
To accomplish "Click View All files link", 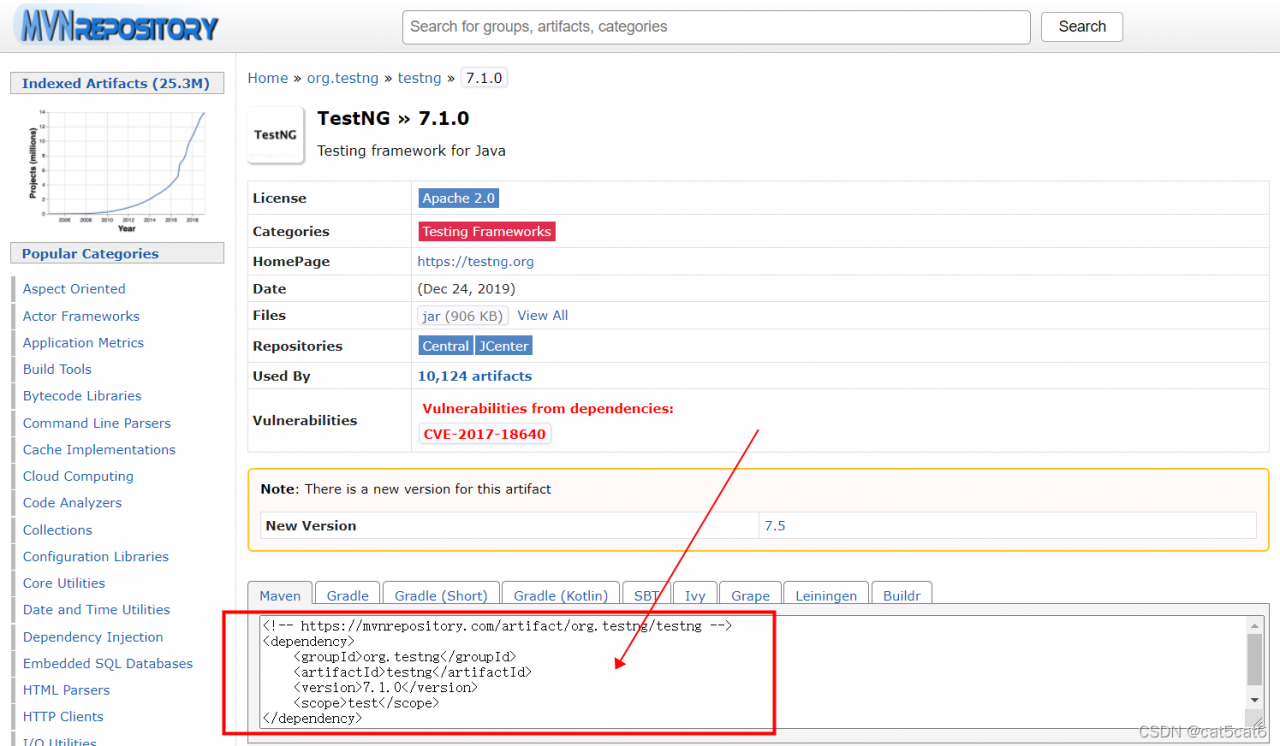I will tap(543, 315).
